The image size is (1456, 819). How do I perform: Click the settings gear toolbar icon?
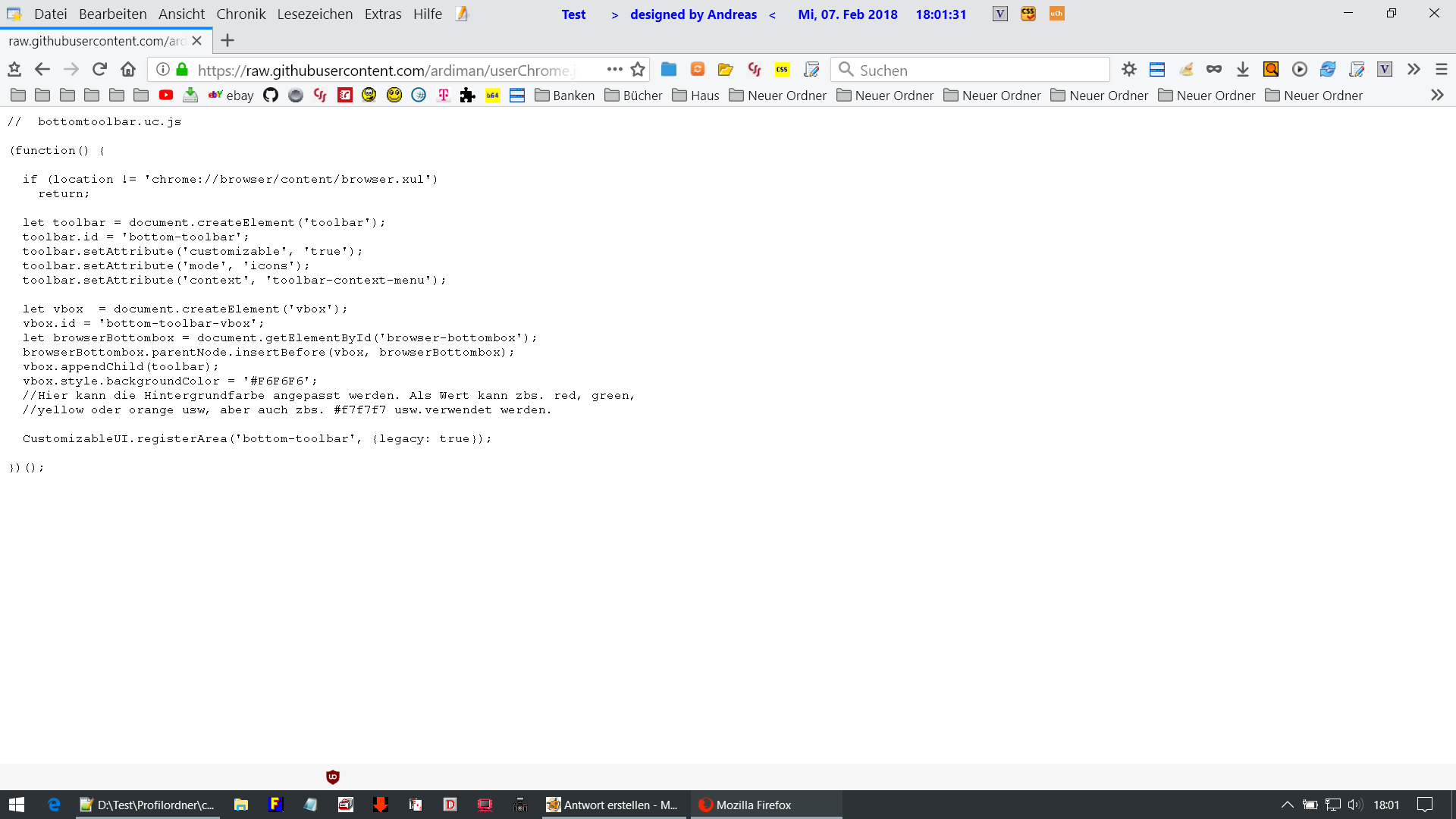[1129, 70]
